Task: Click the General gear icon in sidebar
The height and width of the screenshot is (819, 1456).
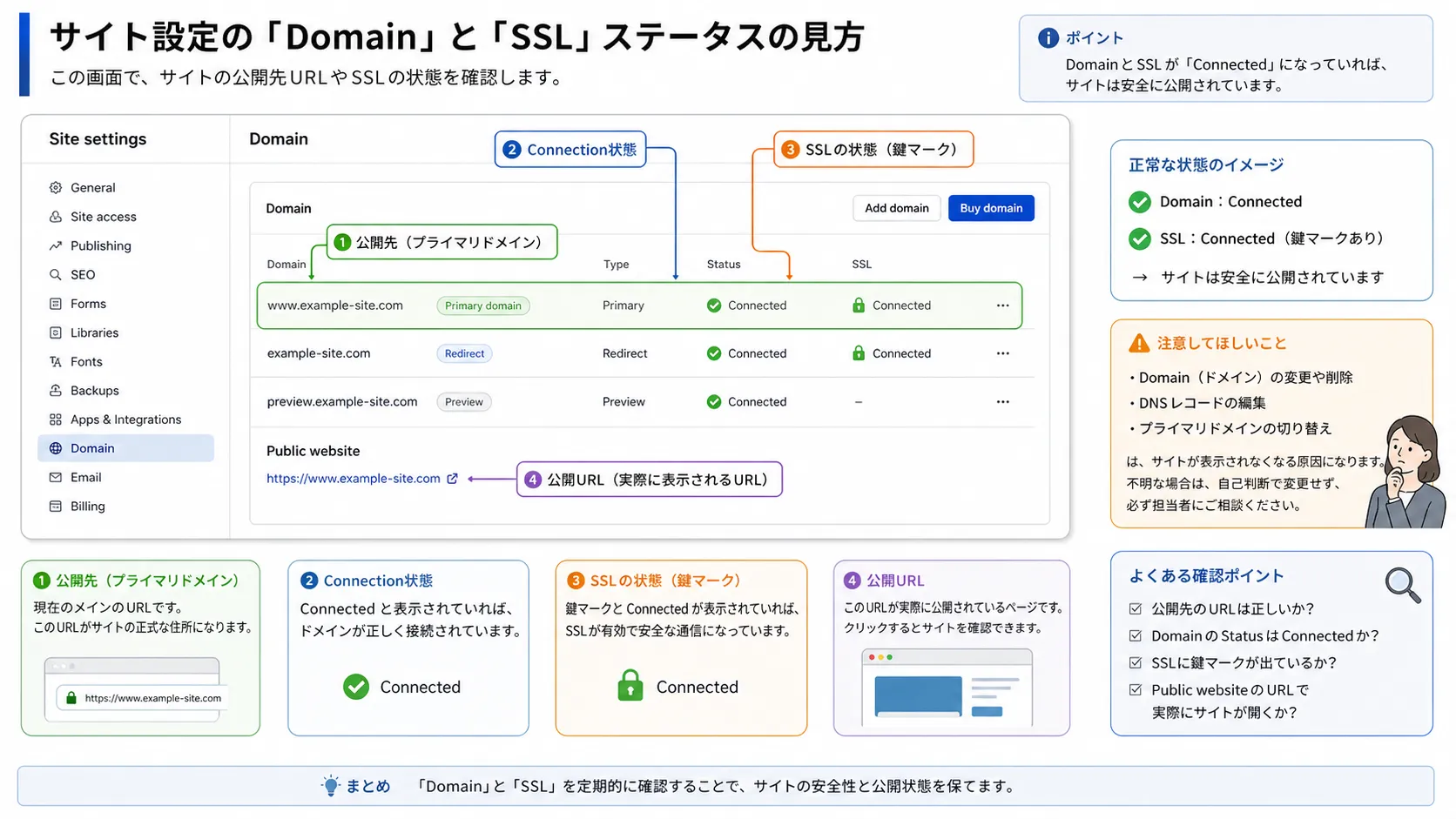Action: (56, 188)
